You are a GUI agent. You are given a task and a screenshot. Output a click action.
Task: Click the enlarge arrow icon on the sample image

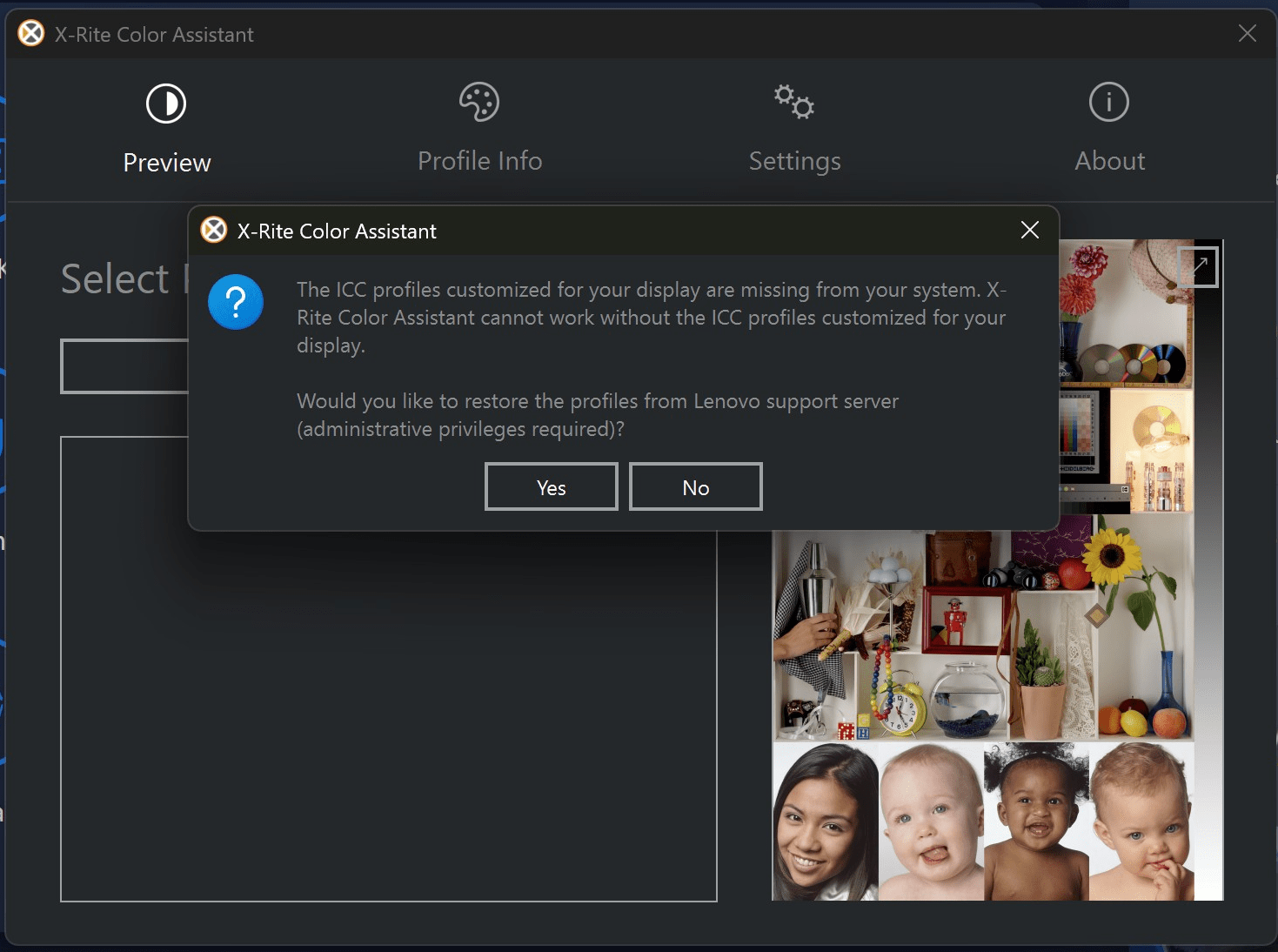pyautogui.click(x=1199, y=266)
